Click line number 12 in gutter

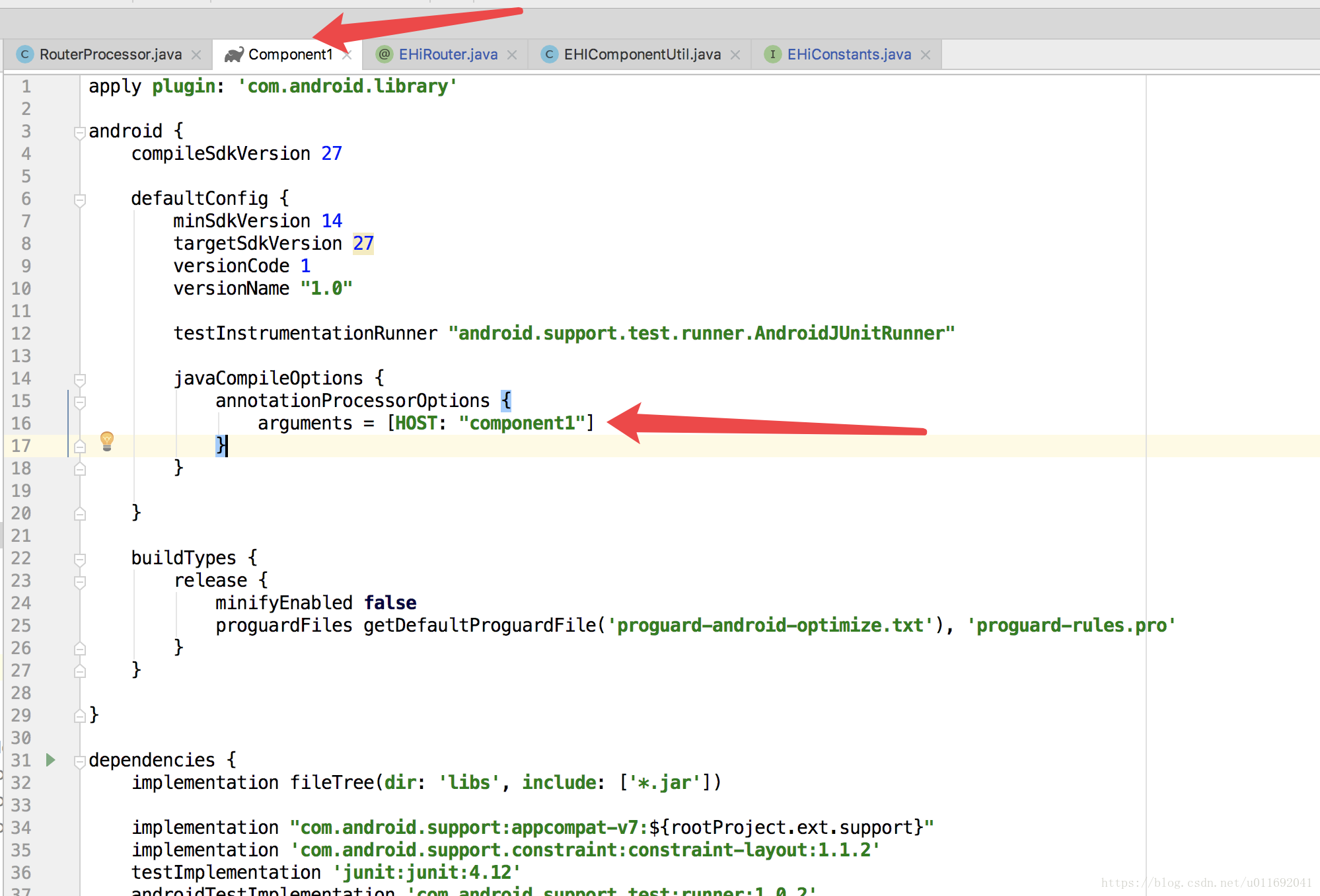(21, 334)
